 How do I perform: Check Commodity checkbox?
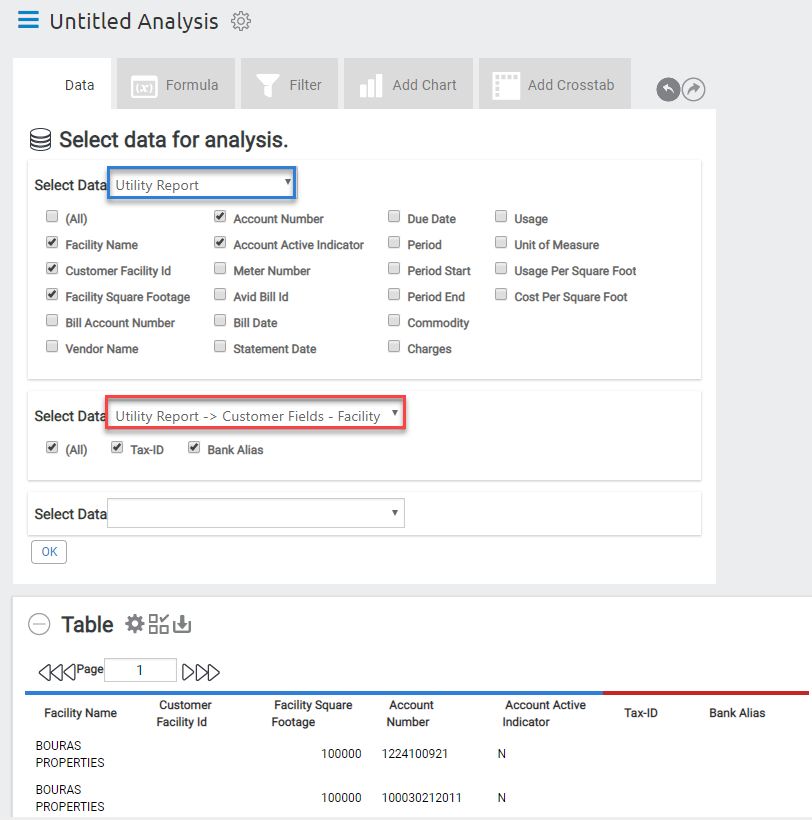click(x=394, y=320)
